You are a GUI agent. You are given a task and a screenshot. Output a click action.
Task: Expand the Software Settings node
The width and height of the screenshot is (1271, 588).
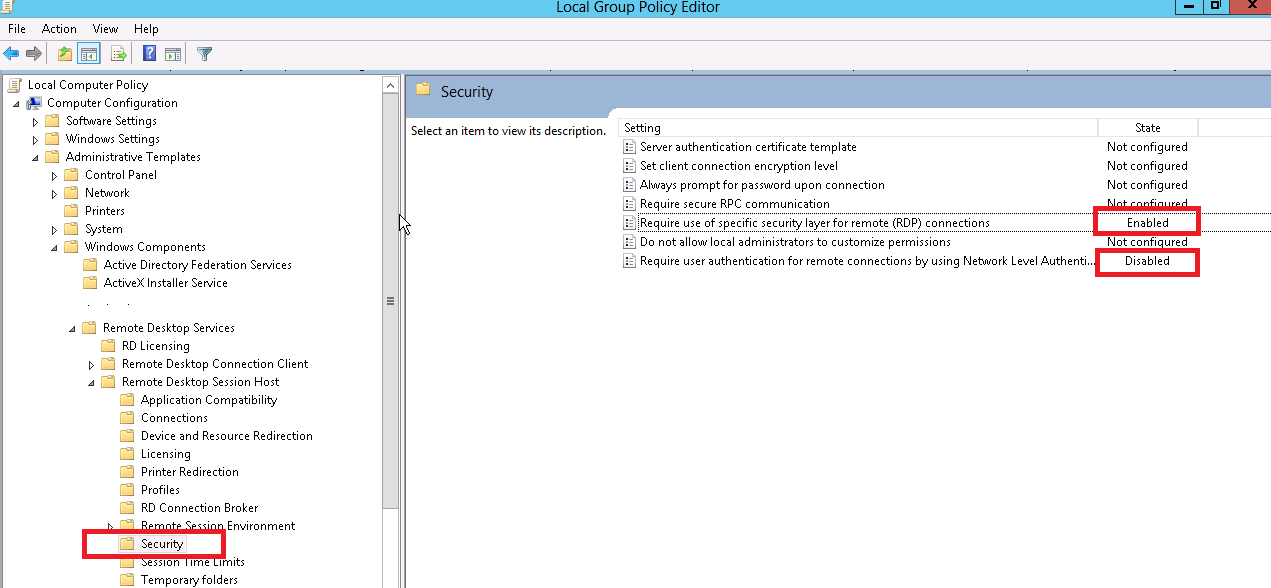36,121
